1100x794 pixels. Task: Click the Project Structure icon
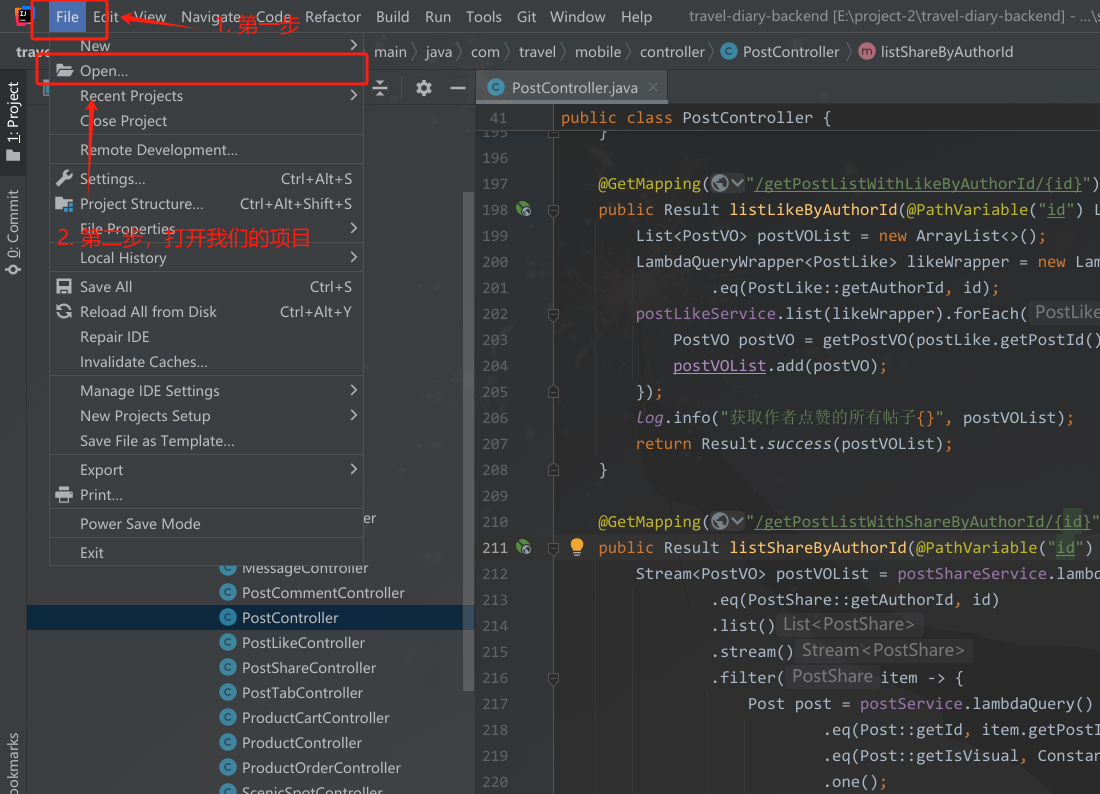(64, 203)
